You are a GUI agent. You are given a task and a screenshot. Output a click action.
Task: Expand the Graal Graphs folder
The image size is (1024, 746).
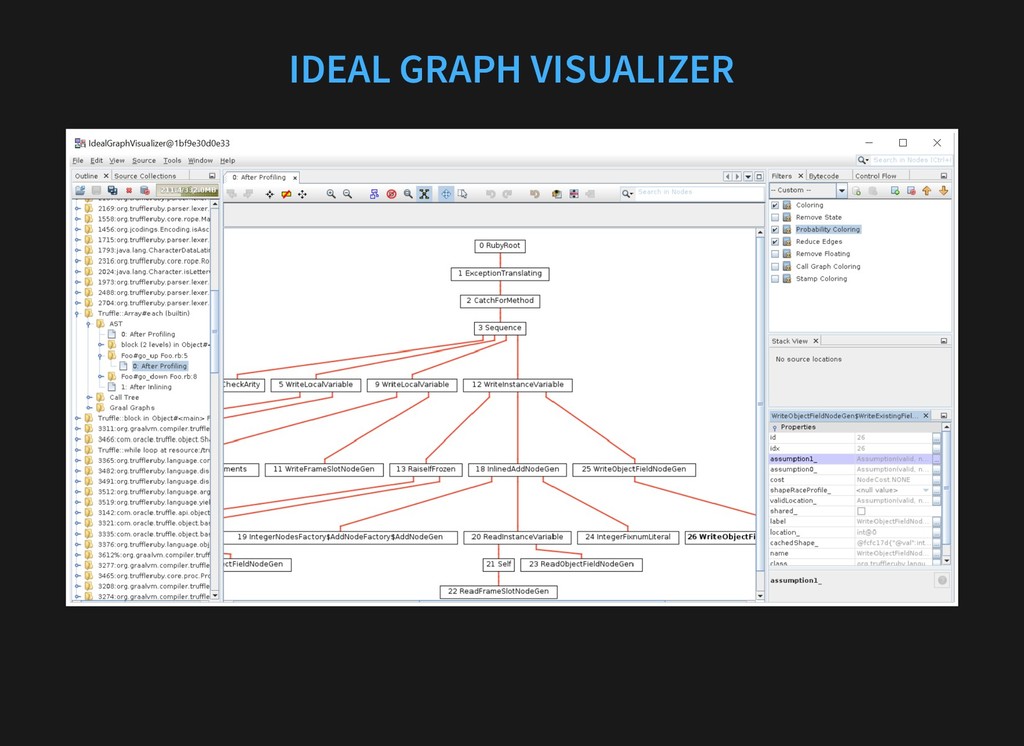[89, 408]
